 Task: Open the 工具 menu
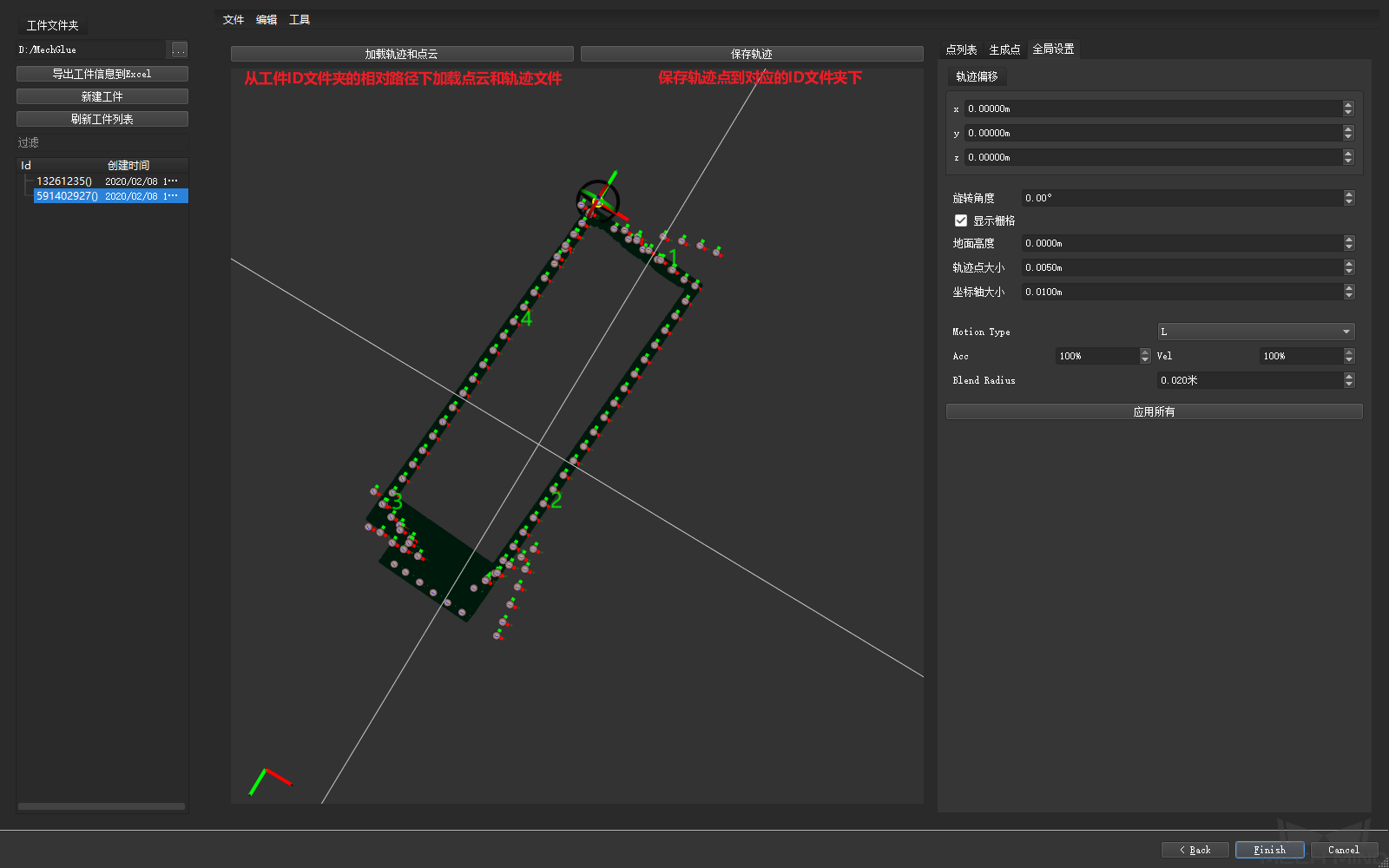tap(300, 19)
